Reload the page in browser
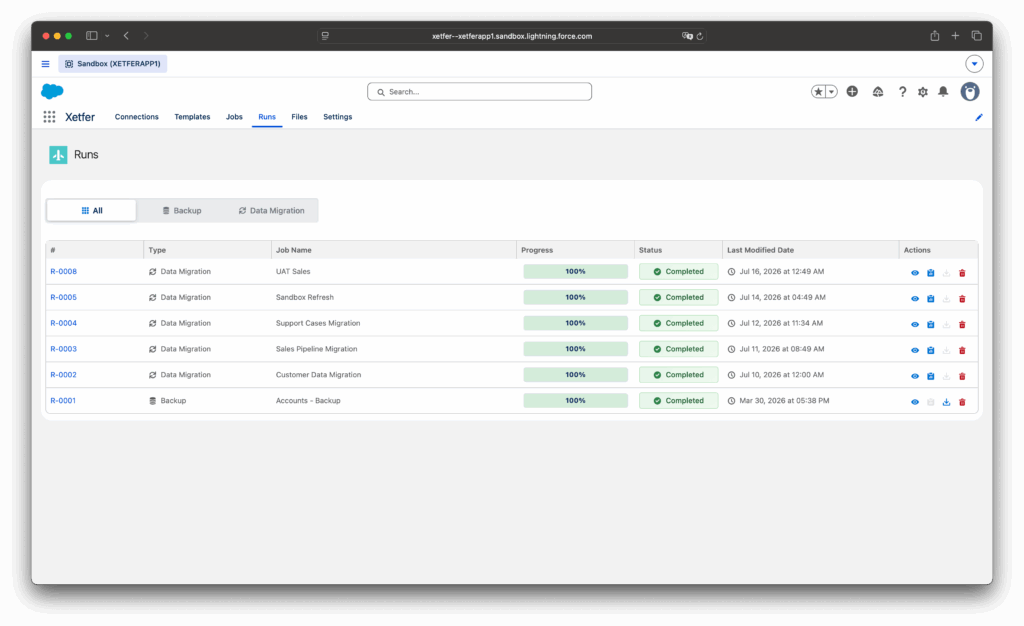The height and width of the screenshot is (626, 1024). point(699,36)
